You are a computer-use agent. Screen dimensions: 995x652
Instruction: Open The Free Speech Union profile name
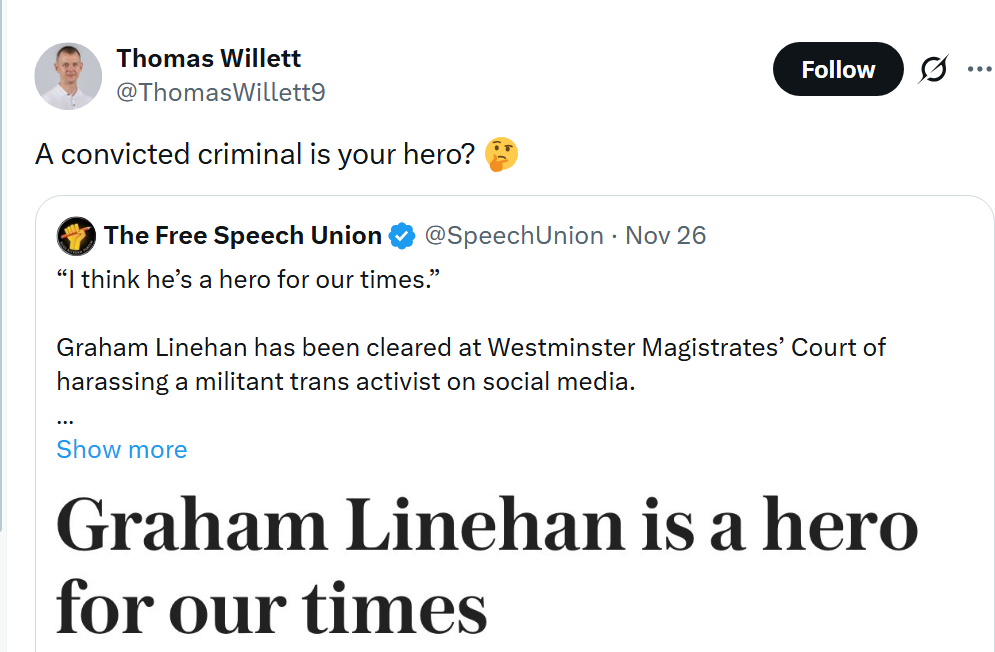coord(242,236)
